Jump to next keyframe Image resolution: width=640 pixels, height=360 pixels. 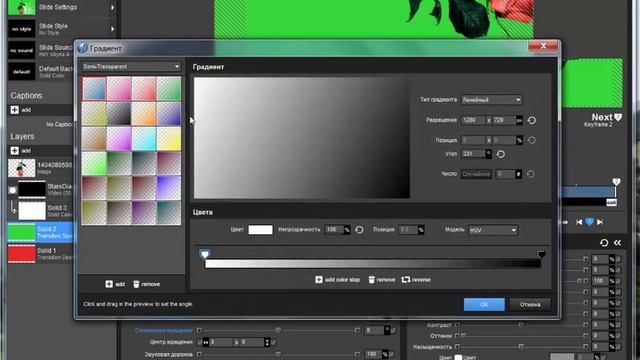(600, 222)
